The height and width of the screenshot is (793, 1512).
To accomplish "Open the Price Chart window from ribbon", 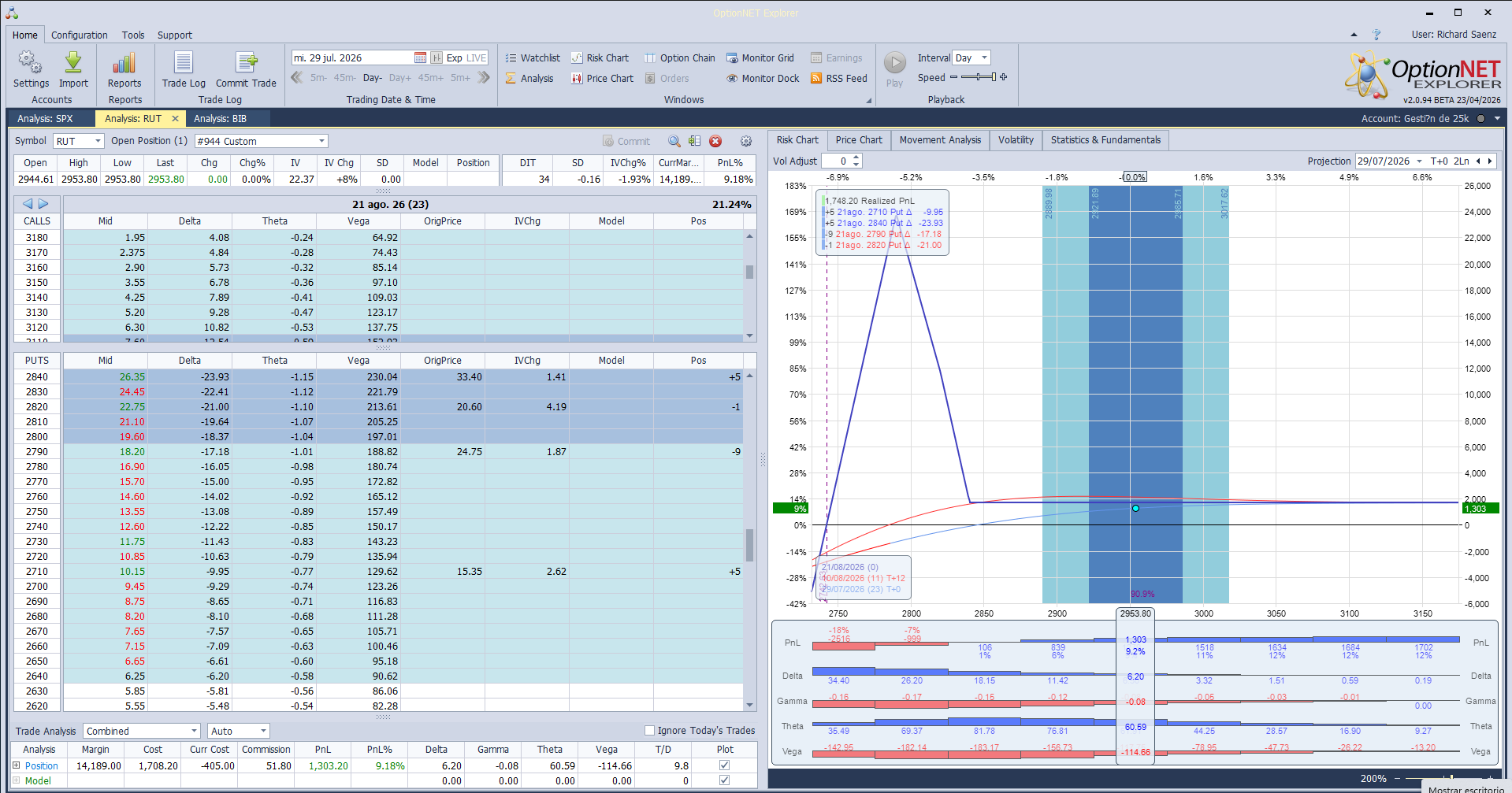I will click(x=602, y=79).
